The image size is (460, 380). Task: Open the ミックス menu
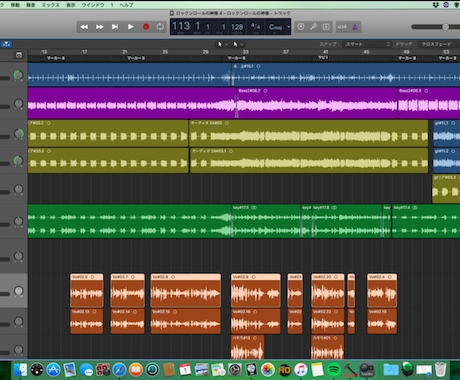point(51,5)
